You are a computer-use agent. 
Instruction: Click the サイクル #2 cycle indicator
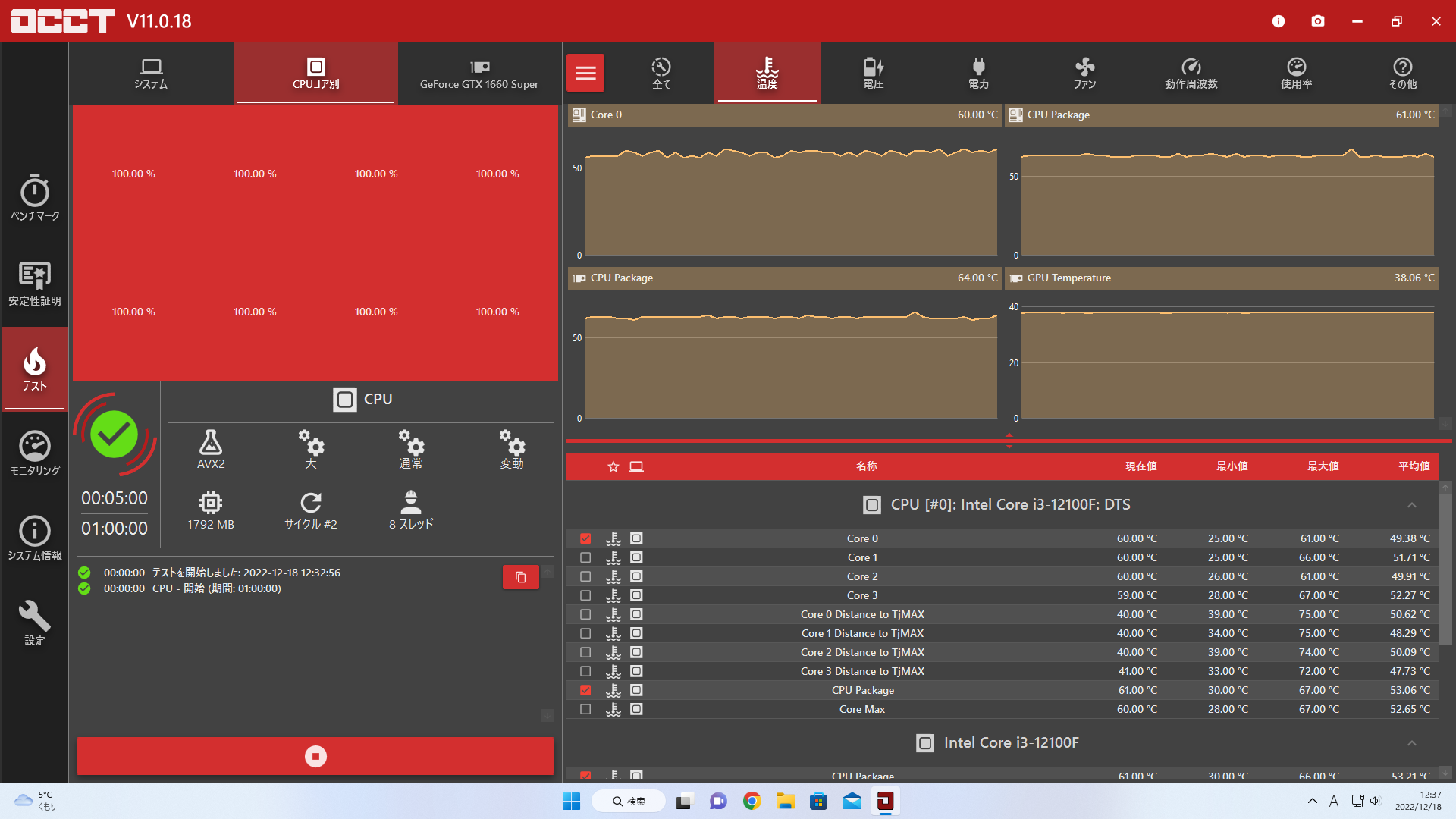point(311,510)
